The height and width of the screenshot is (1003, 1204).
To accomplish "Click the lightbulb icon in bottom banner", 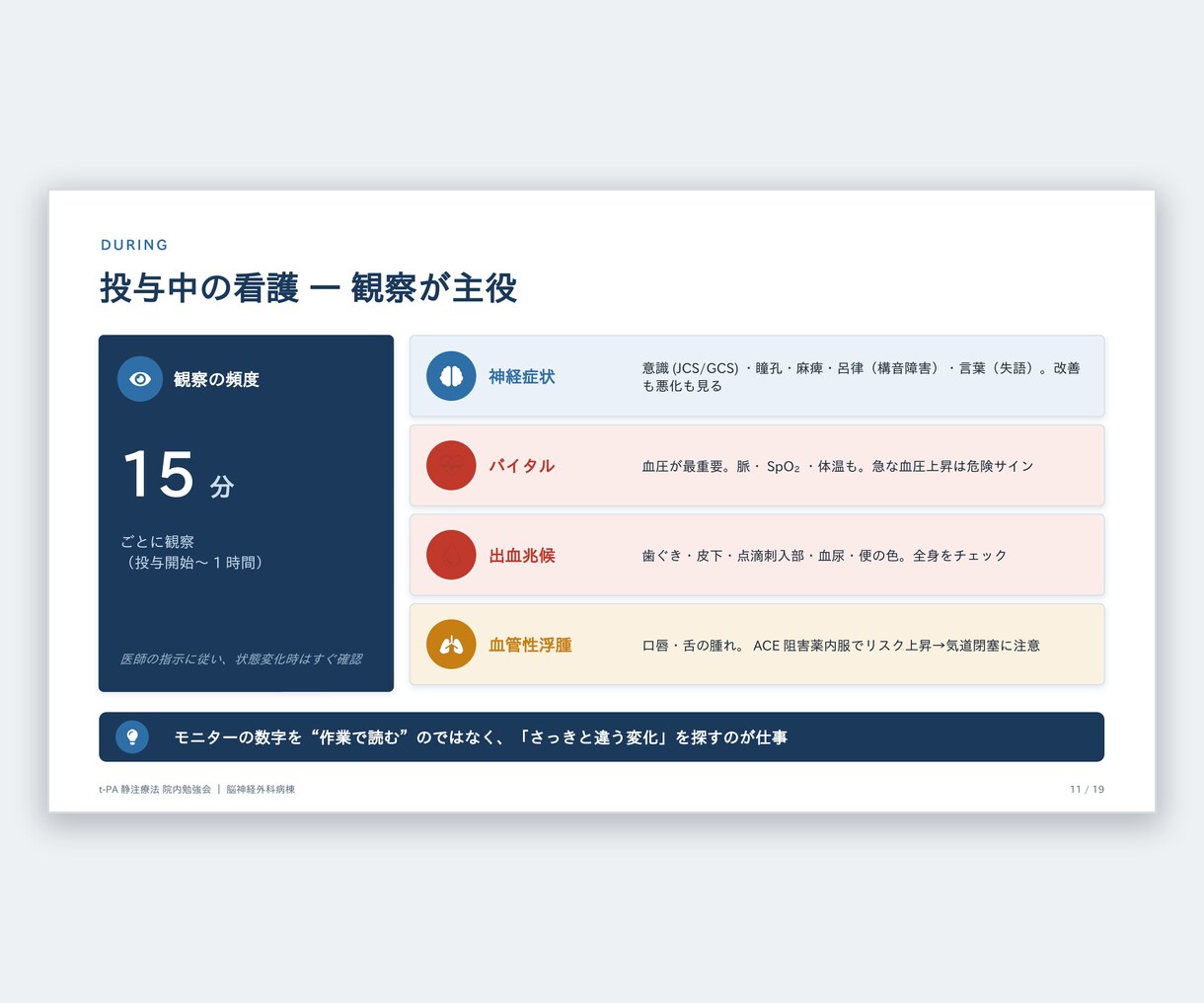I will tap(132, 736).
